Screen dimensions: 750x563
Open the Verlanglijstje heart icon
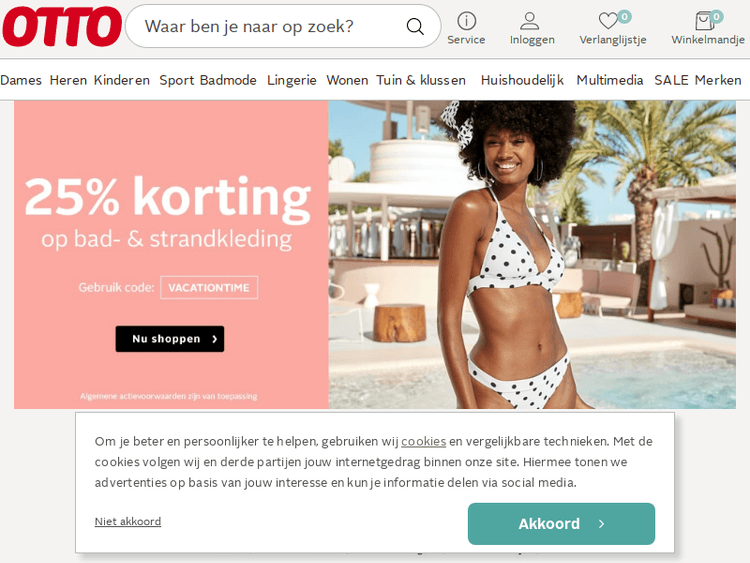click(x=608, y=21)
